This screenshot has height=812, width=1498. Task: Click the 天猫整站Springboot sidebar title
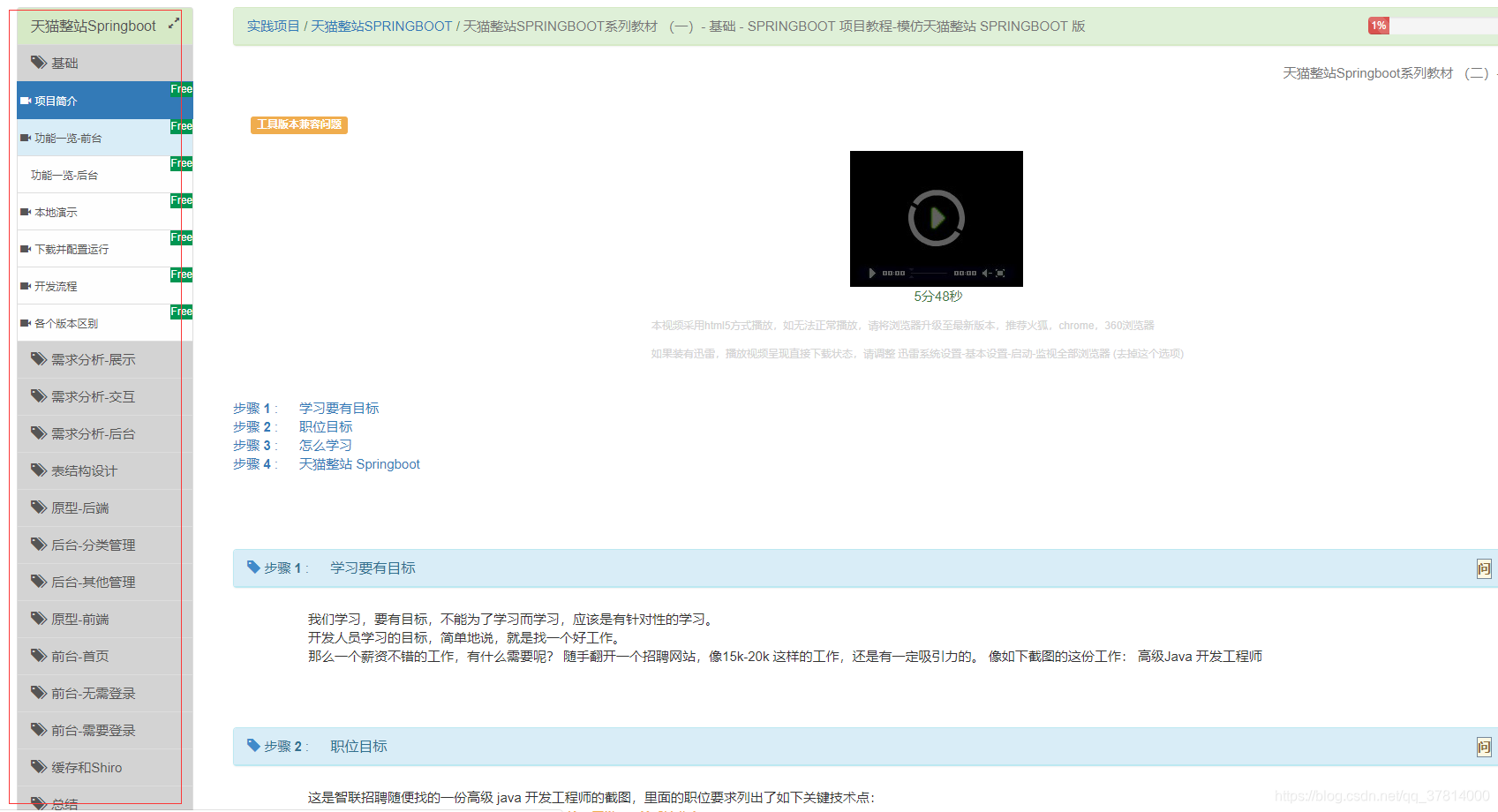(x=93, y=26)
